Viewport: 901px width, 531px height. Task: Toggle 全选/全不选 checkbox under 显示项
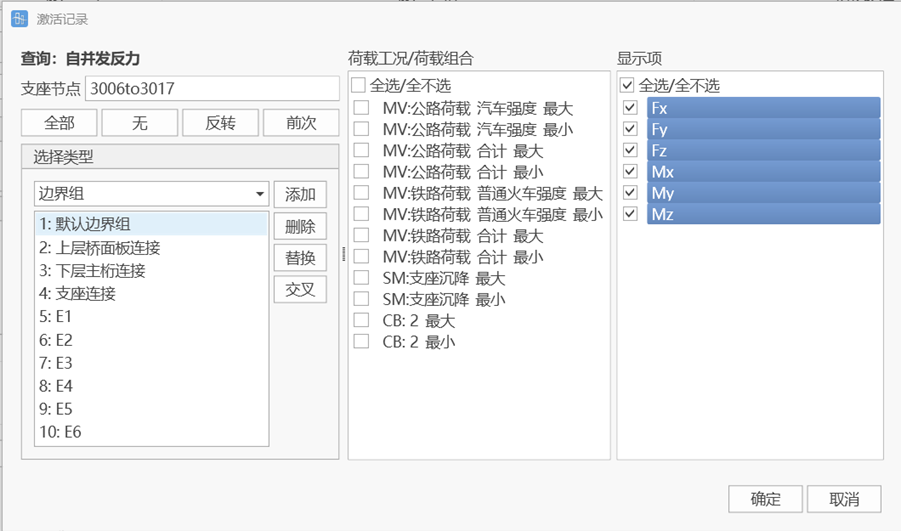point(627,86)
